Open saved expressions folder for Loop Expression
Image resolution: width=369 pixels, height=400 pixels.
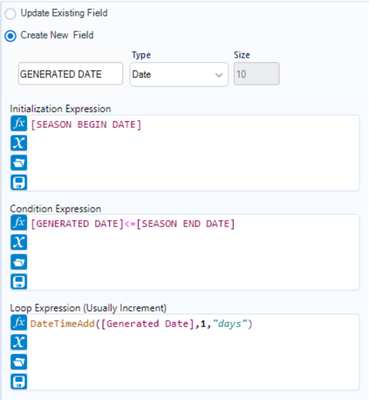[x=19, y=362]
